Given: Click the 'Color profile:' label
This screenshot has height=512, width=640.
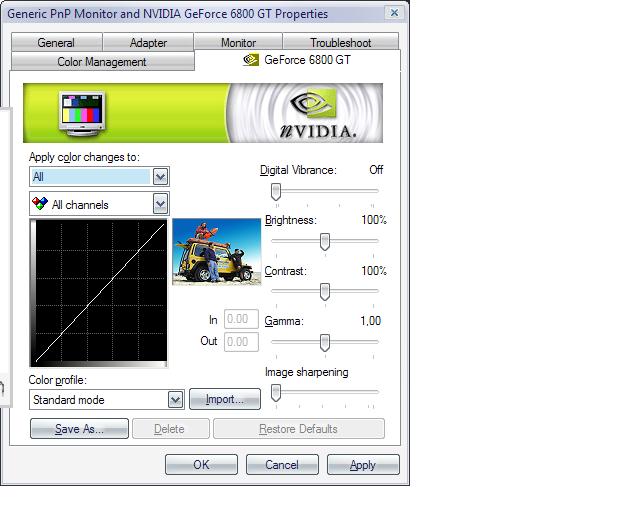Looking at the screenshot, I should 58,380.
